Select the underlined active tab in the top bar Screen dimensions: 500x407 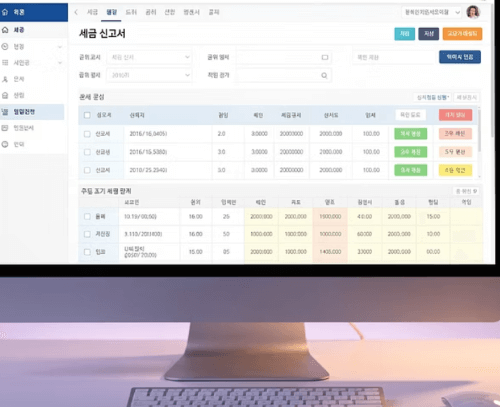point(111,12)
